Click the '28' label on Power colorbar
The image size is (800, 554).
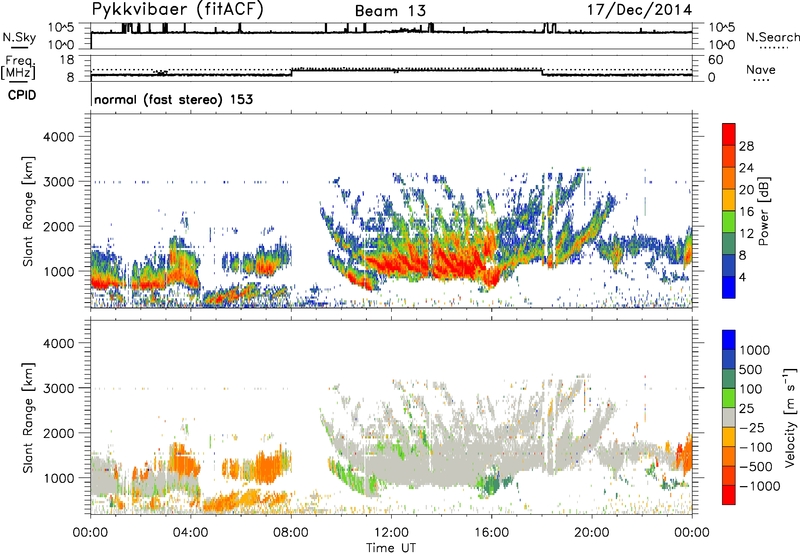point(746,146)
